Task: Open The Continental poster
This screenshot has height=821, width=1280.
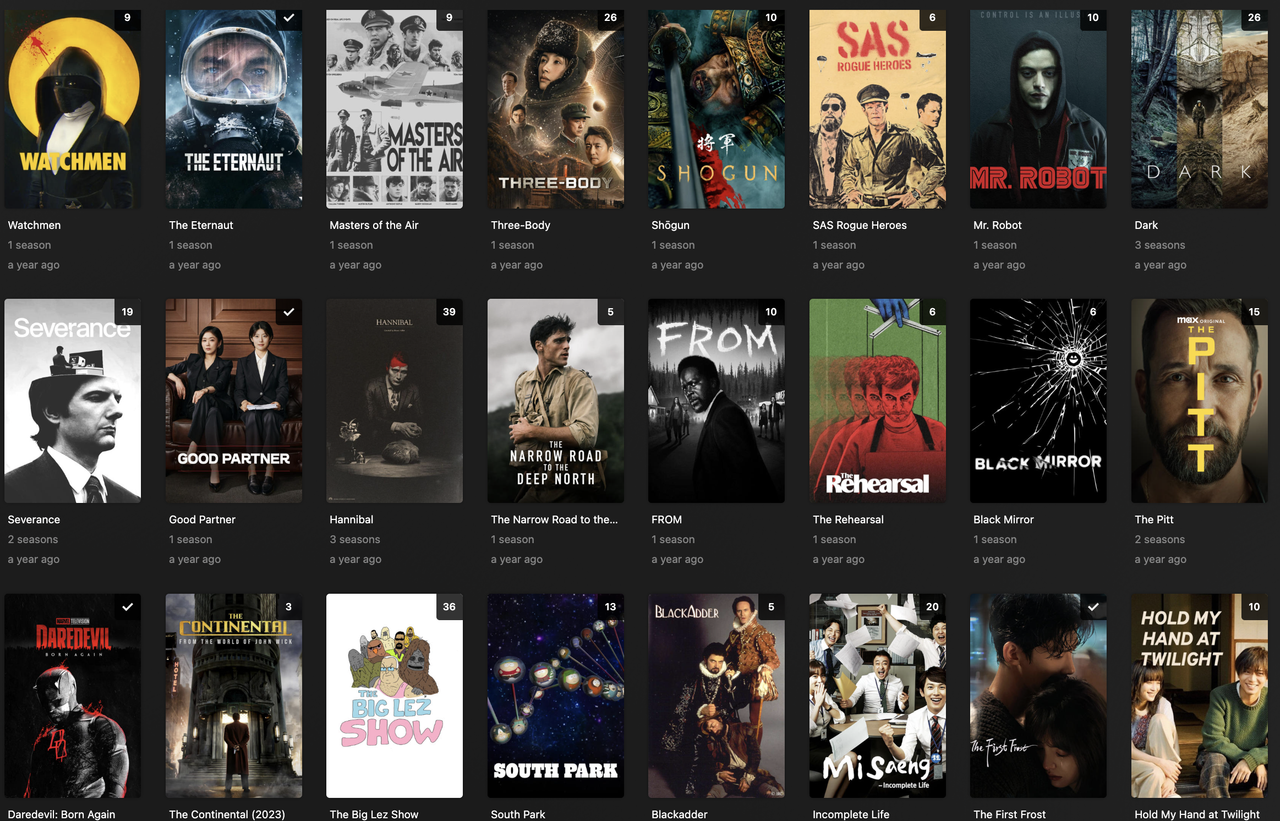Action: pos(234,696)
